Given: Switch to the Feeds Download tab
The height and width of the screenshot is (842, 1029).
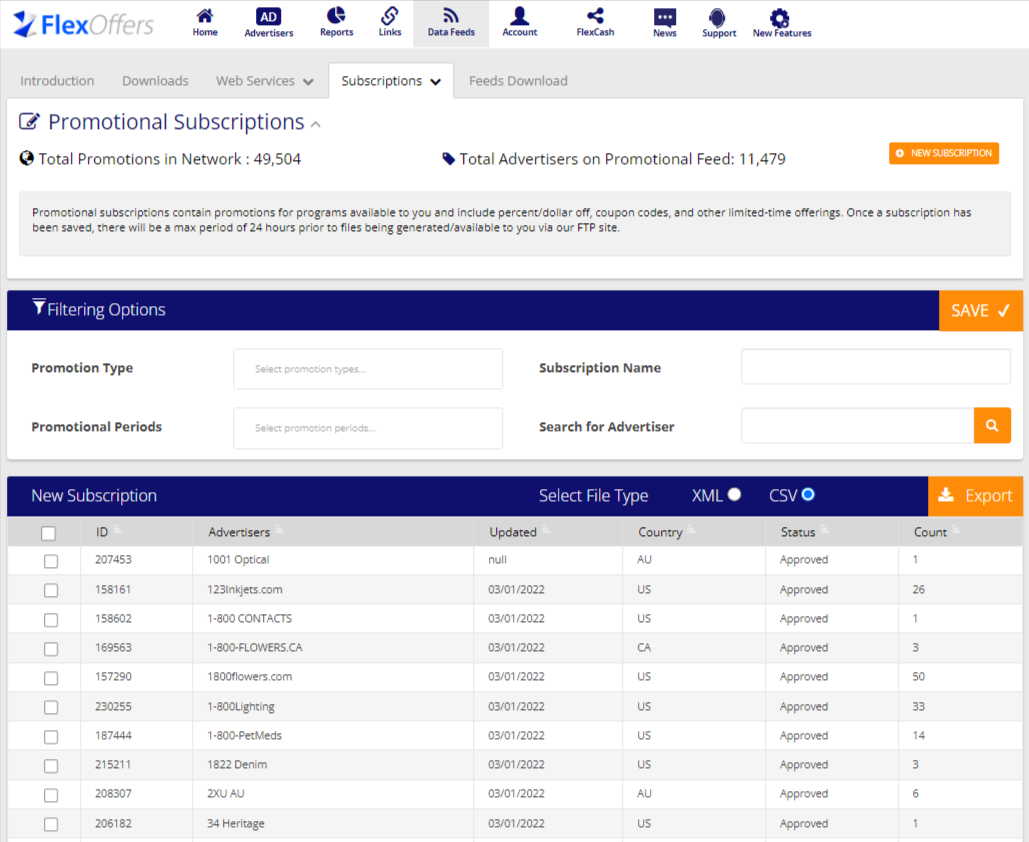Looking at the screenshot, I should click(x=518, y=81).
